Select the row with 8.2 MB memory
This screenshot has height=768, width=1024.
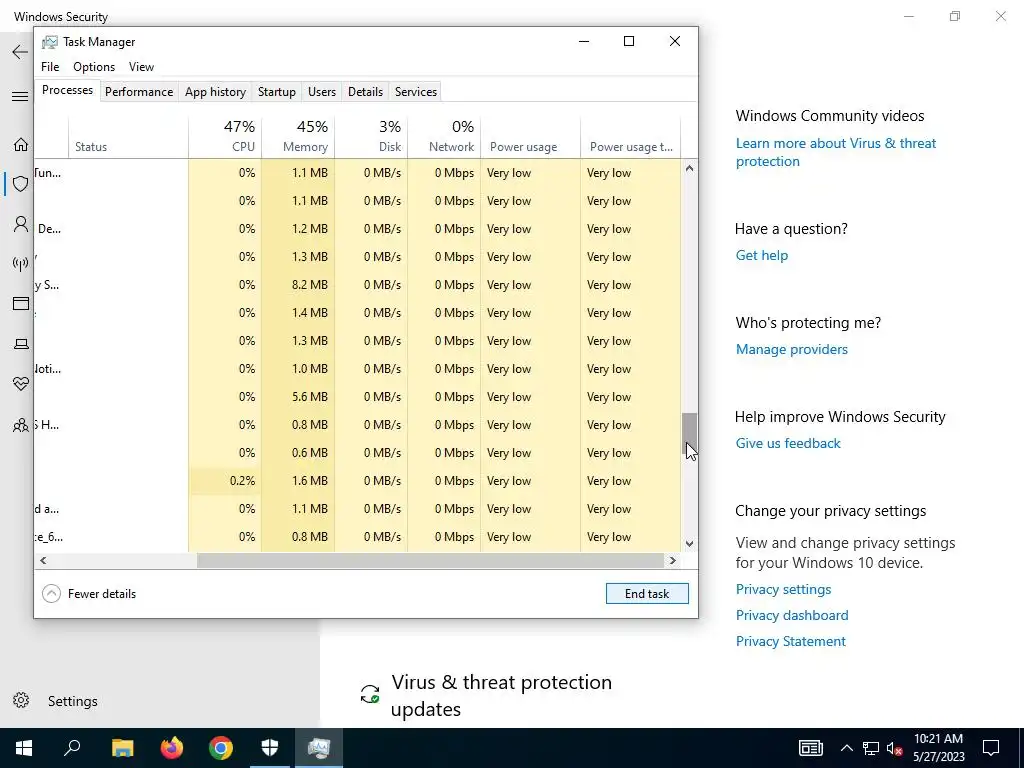(x=358, y=285)
